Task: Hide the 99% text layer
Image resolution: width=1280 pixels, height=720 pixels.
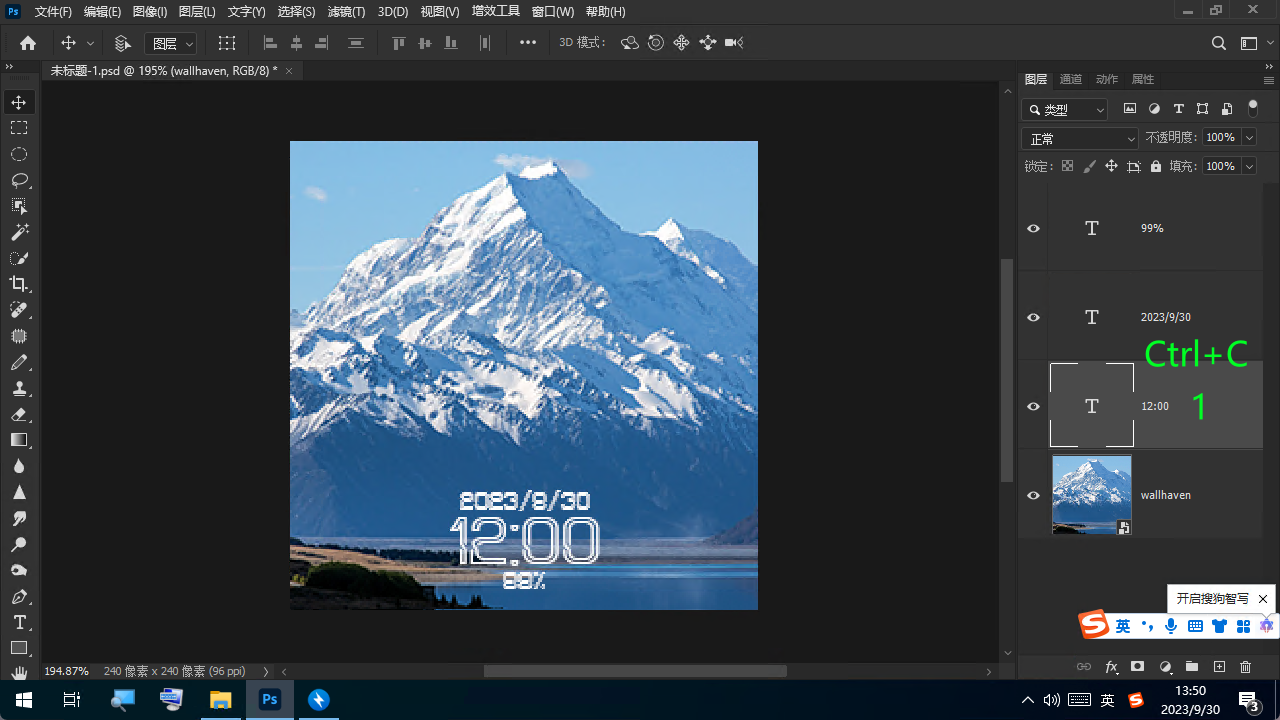Action: pos(1034,229)
